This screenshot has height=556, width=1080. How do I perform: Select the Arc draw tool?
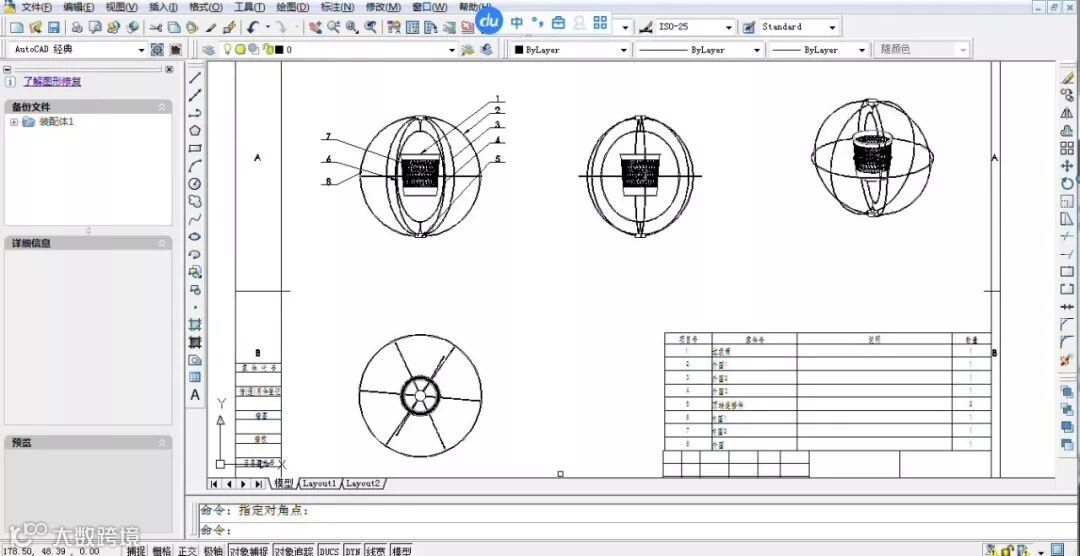click(x=196, y=165)
